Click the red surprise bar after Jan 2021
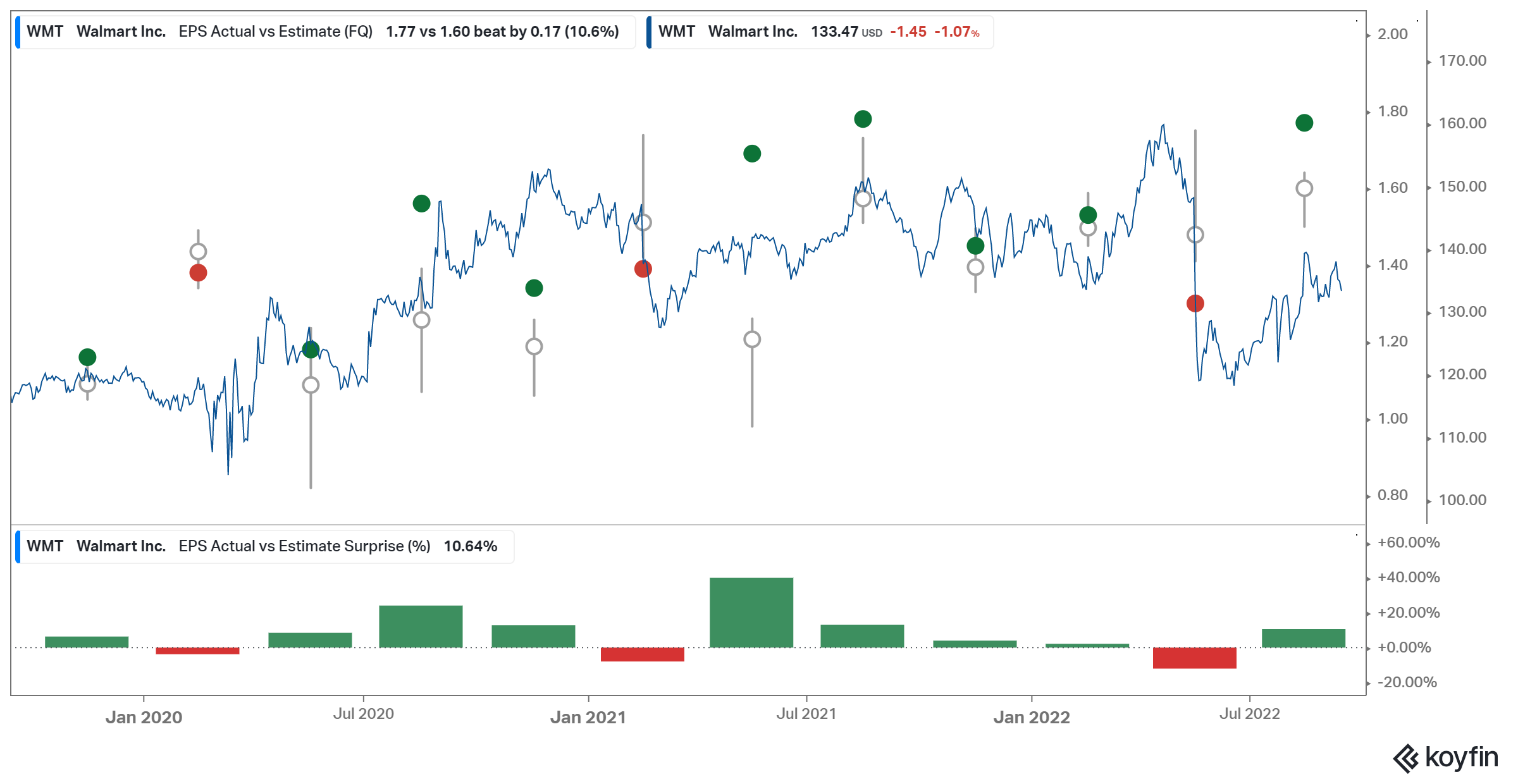 point(643,654)
